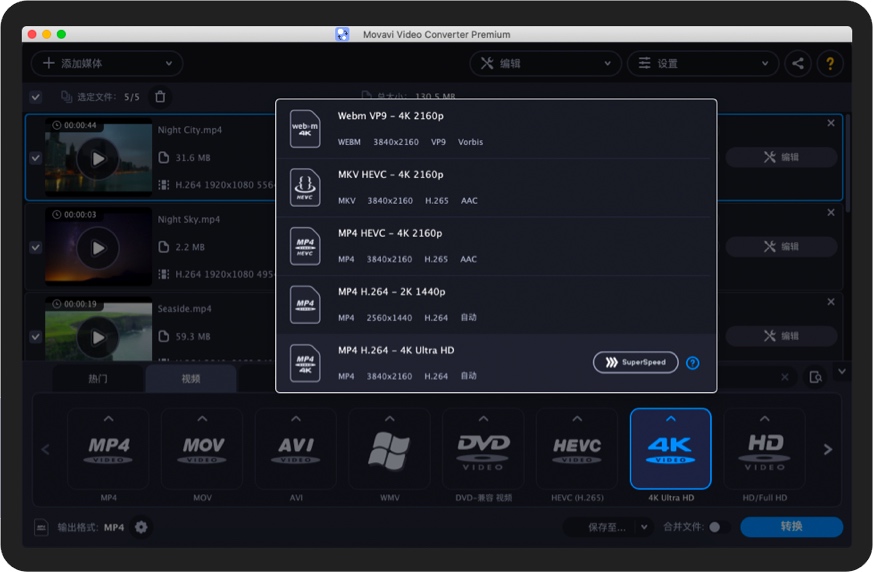This screenshot has width=873, height=572.
Task: Click 编辑 button for Seaside.mp4
Action: (781, 336)
